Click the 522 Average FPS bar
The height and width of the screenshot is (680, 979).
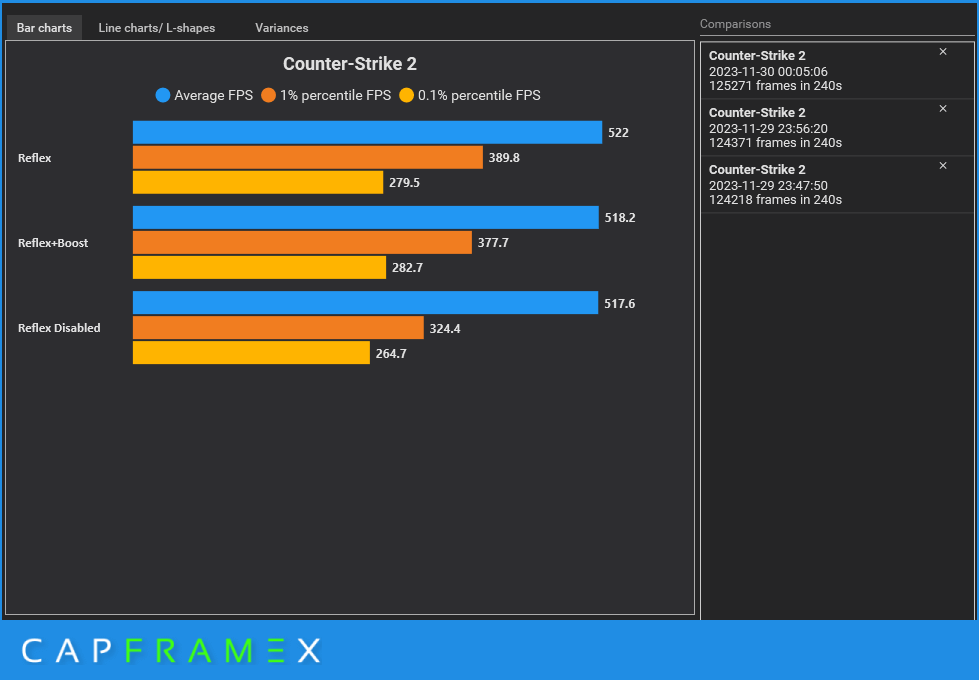click(x=365, y=132)
